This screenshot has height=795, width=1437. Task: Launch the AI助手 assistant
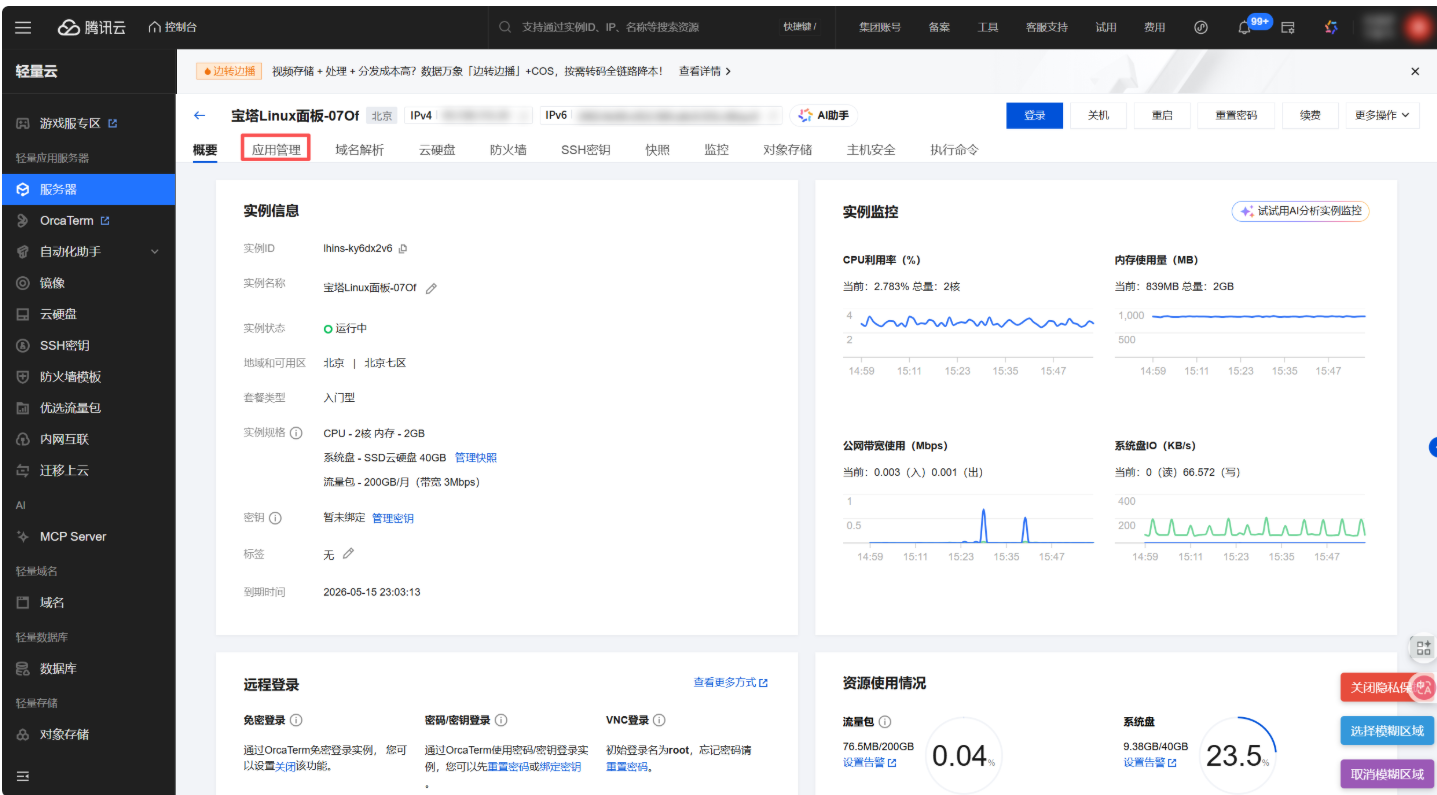[824, 116]
